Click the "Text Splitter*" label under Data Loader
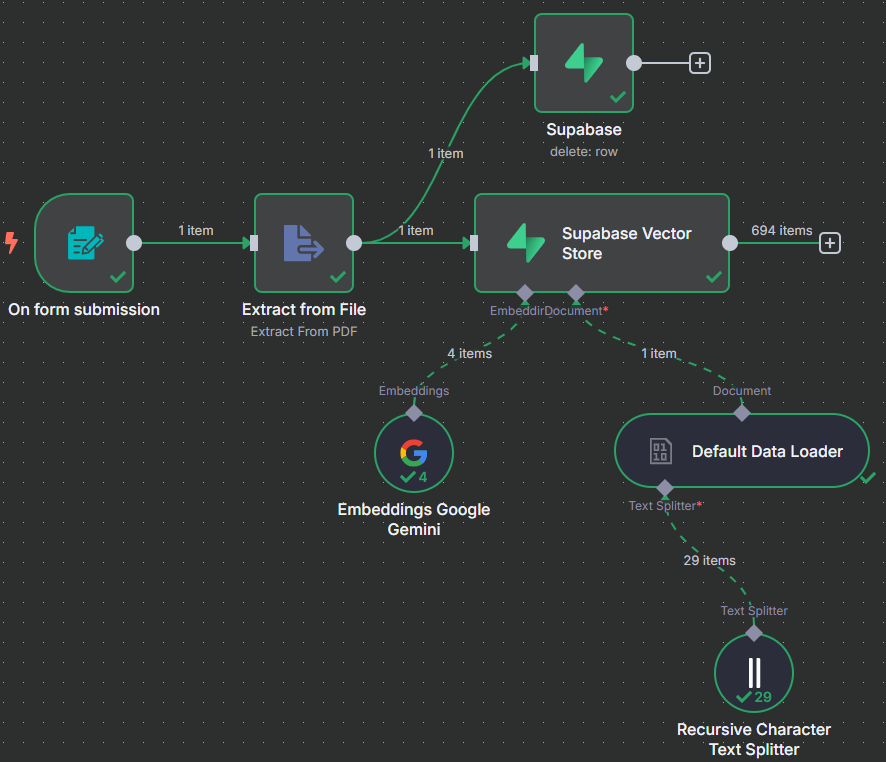This screenshot has height=762, width=886. click(x=665, y=506)
